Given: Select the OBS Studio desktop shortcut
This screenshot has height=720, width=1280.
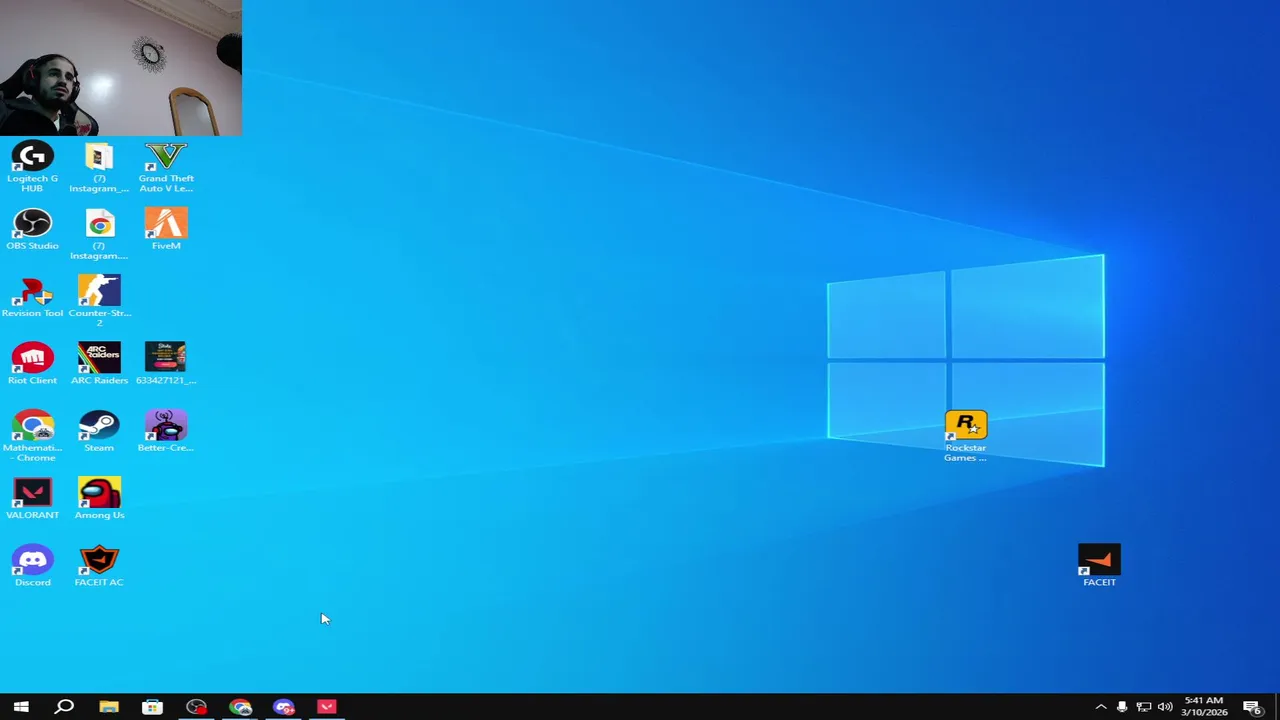Looking at the screenshot, I should pos(32,230).
